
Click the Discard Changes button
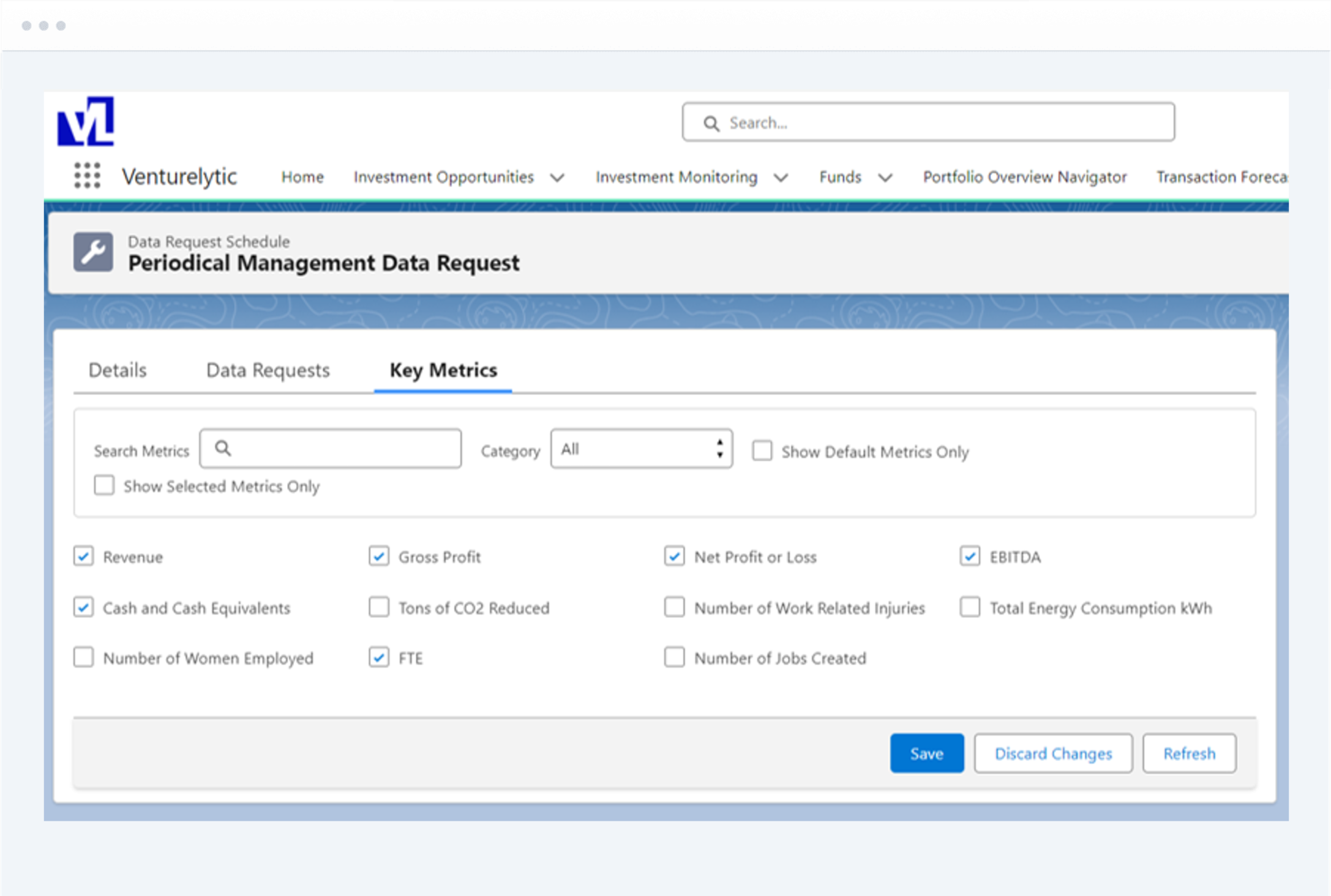tap(1052, 753)
